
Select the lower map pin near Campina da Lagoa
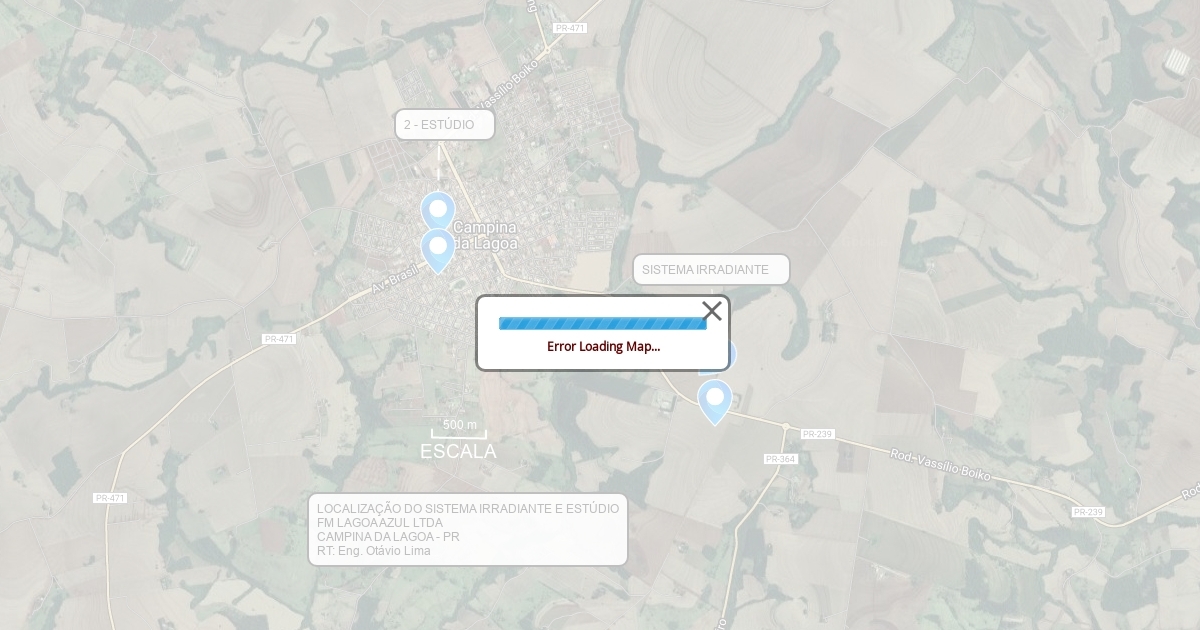click(x=438, y=251)
